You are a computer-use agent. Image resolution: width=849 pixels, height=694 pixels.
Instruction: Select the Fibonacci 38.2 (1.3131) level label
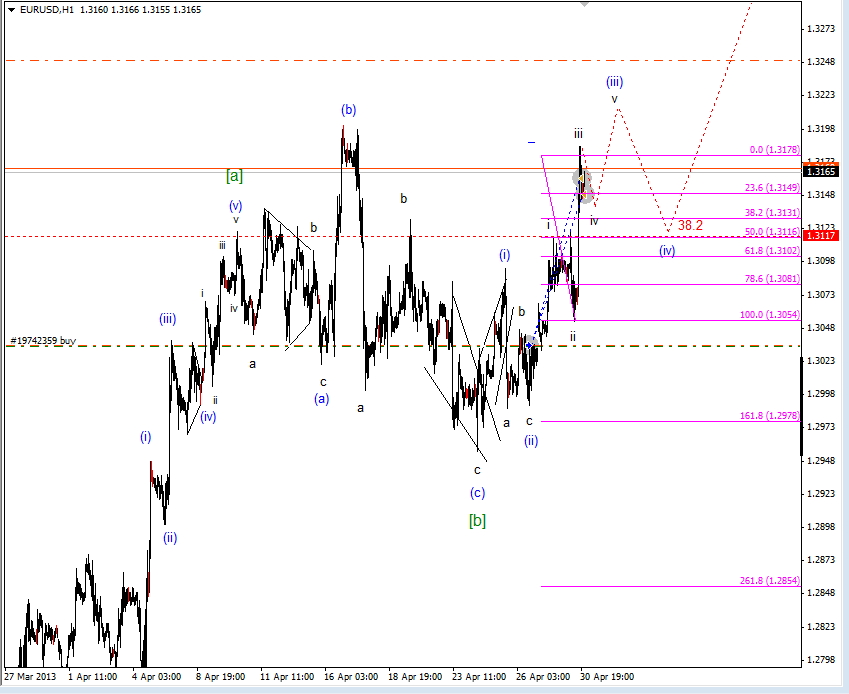[x=772, y=213]
